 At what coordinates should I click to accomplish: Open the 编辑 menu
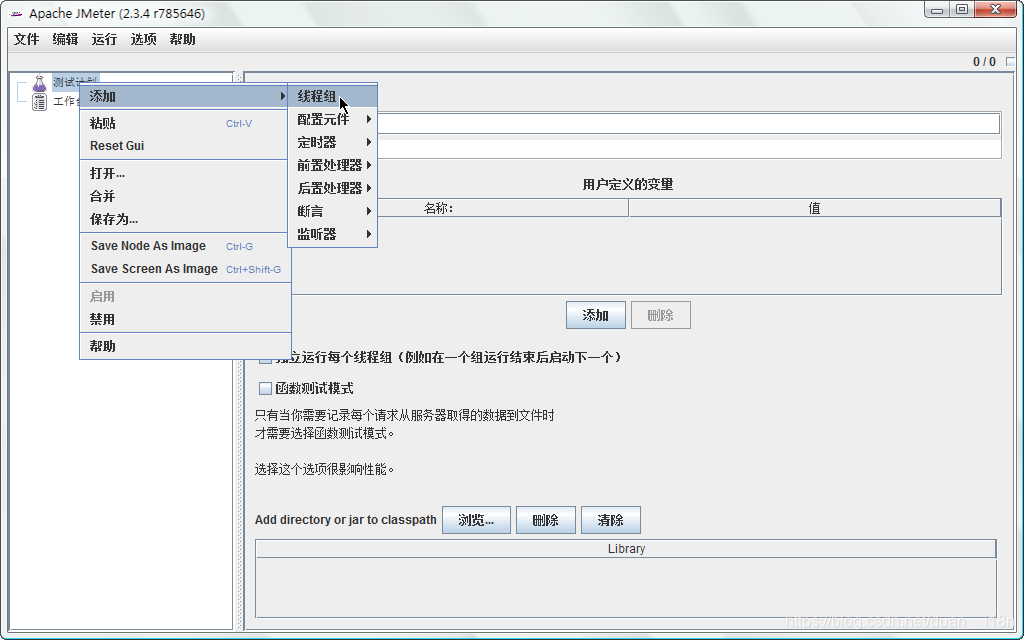65,39
